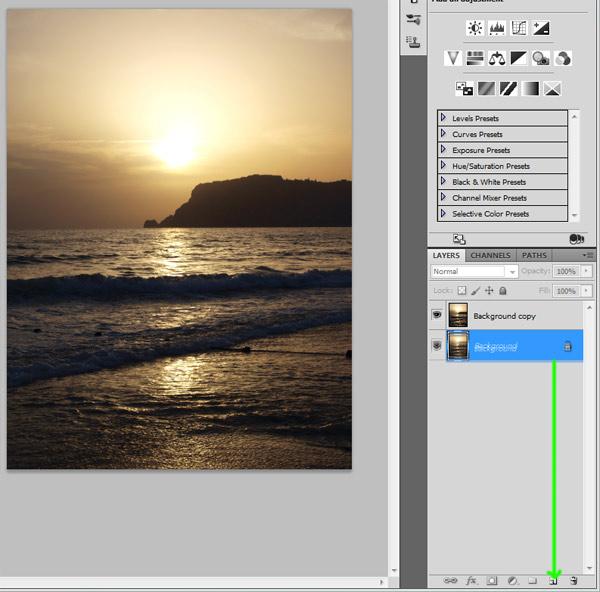Click the Background layer thumbnail
The image size is (600, 592).
pyautogui.click(x=458, y=346)
